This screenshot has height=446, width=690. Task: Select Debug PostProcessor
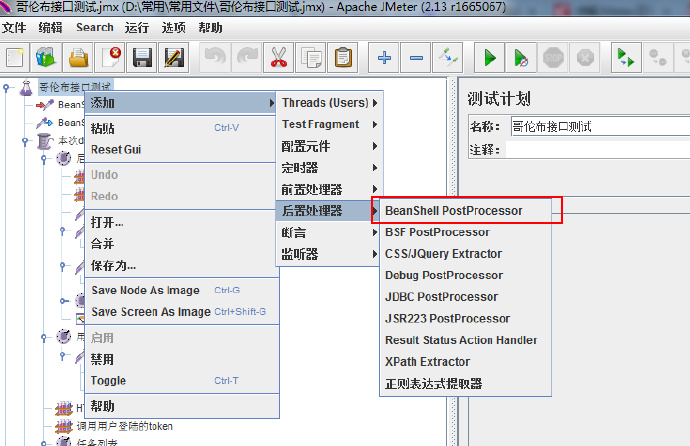pyautogui.click(x=466, y=275)
